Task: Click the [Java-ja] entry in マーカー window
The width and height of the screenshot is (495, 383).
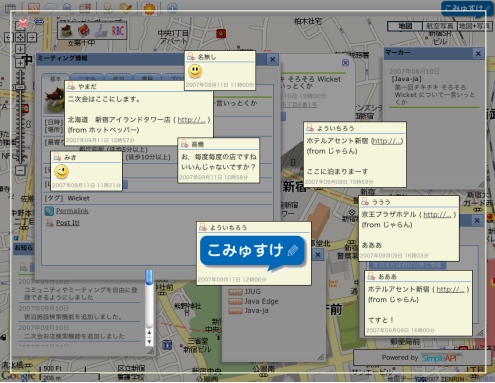Action: [x=406, y=79]
